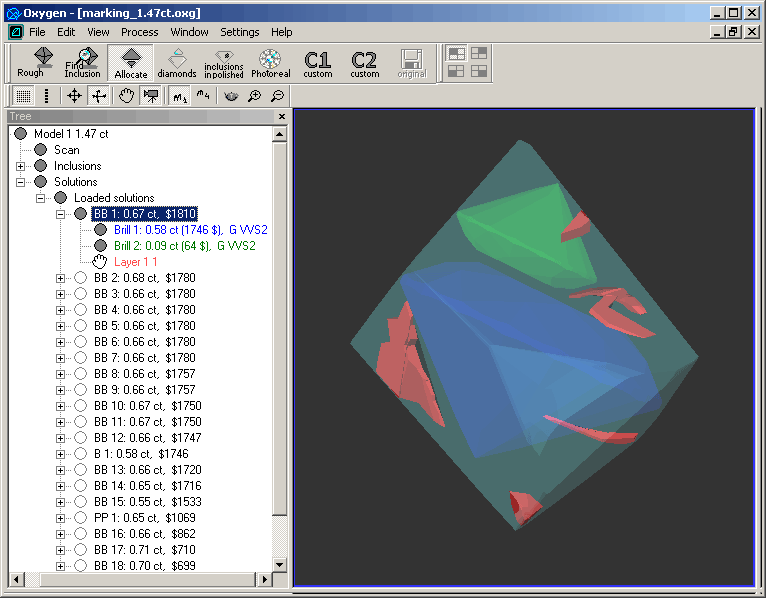Open the Settings menu
The height and width of the screenshot is (598, 766).
239,32
